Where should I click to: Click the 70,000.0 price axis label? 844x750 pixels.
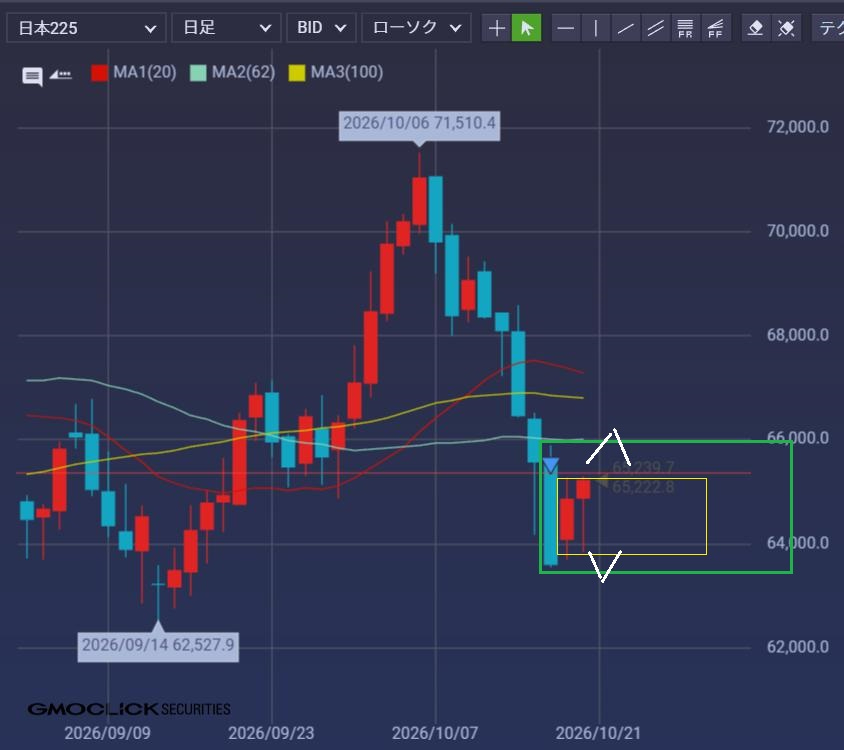[x=798, y=231]
